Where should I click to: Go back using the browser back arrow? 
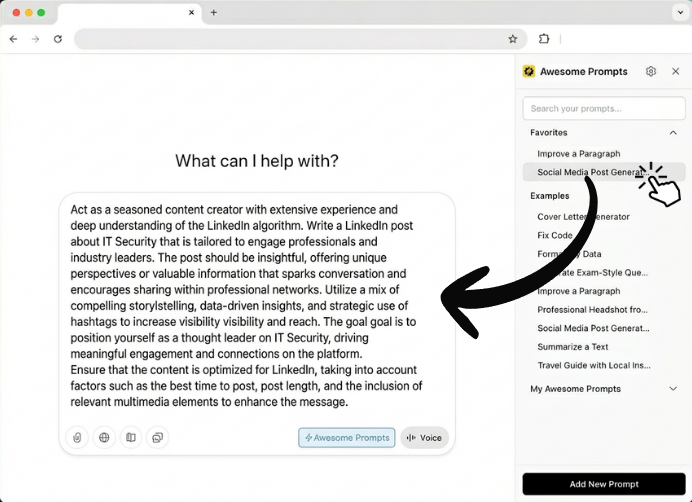pos(13,39)
